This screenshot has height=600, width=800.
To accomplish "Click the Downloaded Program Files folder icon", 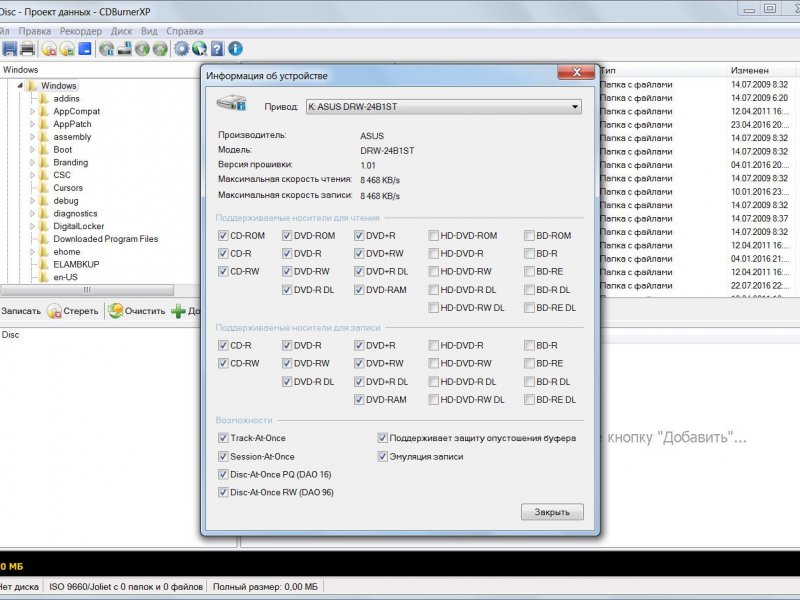I will tap(44, 239).
